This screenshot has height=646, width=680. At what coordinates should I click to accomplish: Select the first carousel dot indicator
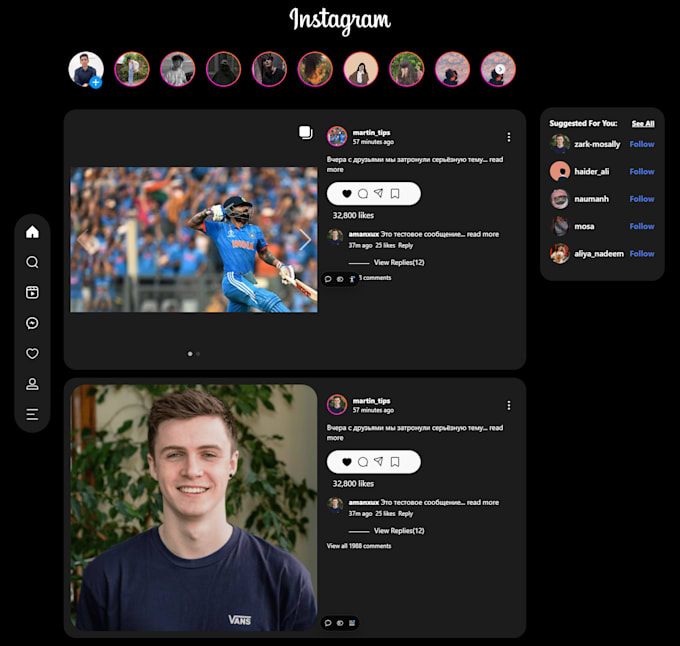click(x=190, y=354)
